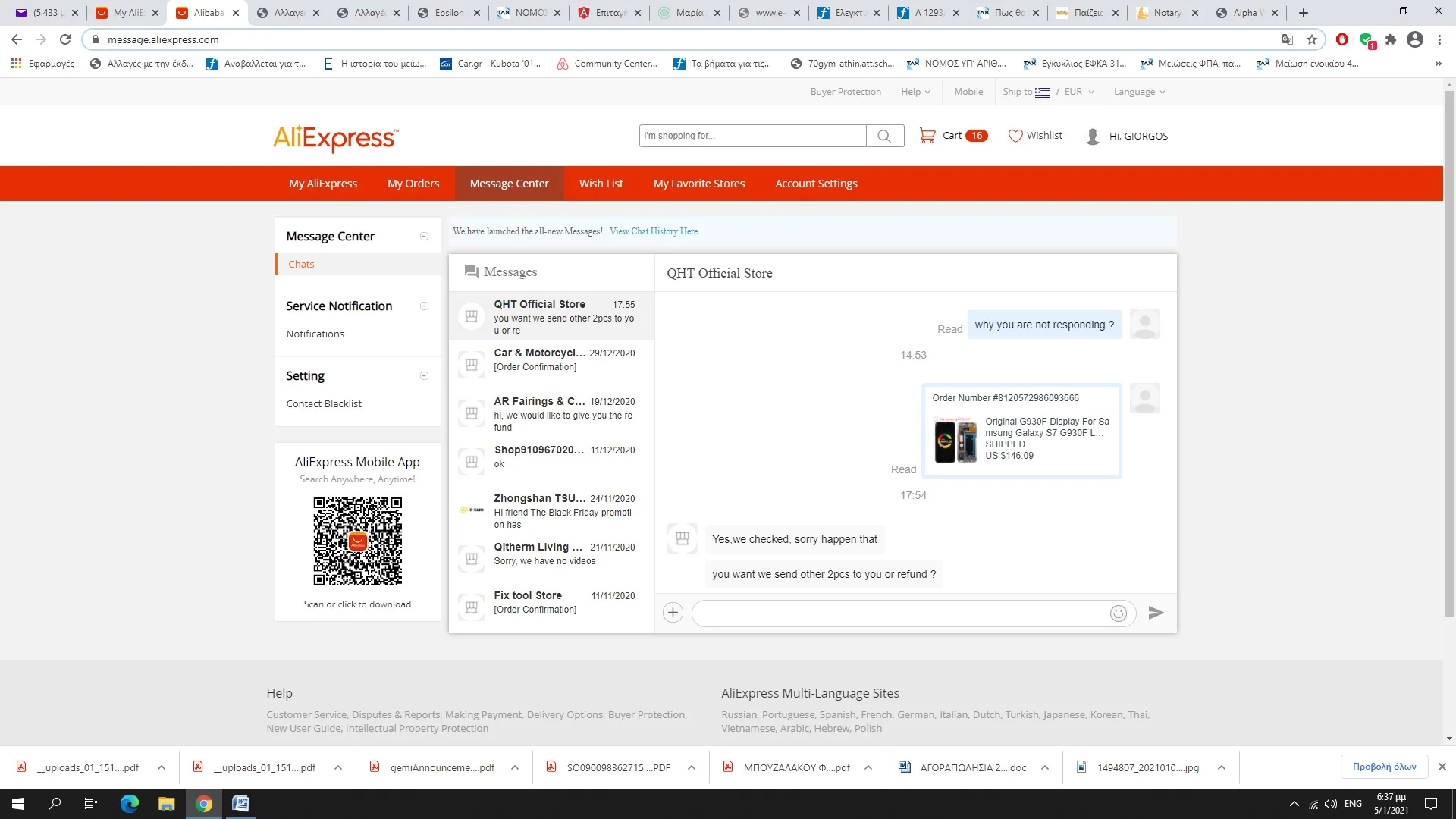Click the Wishlist heart icon

(x=1015, y=136)
